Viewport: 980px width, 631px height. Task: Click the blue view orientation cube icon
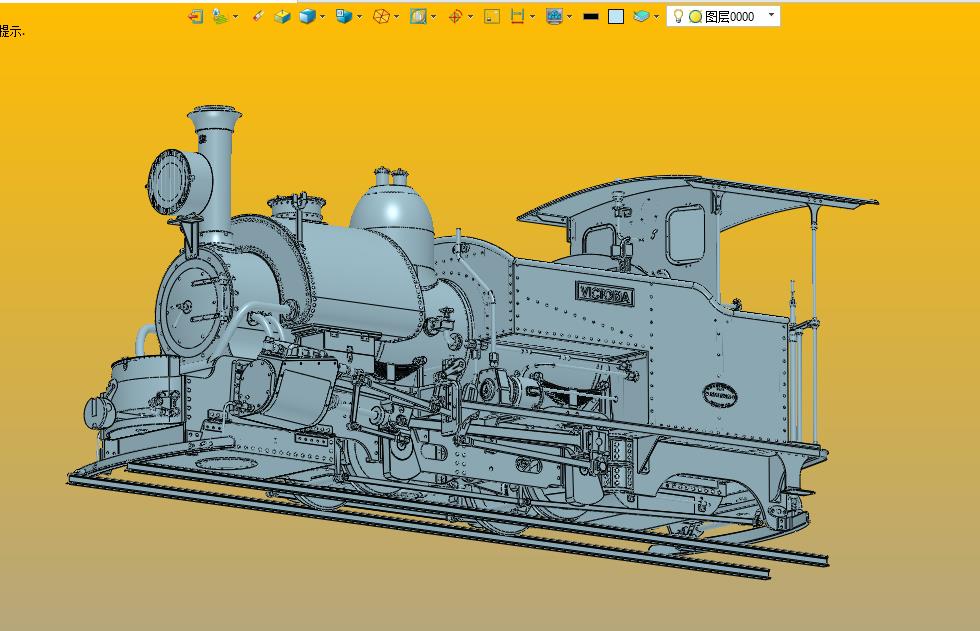(344, 16)
